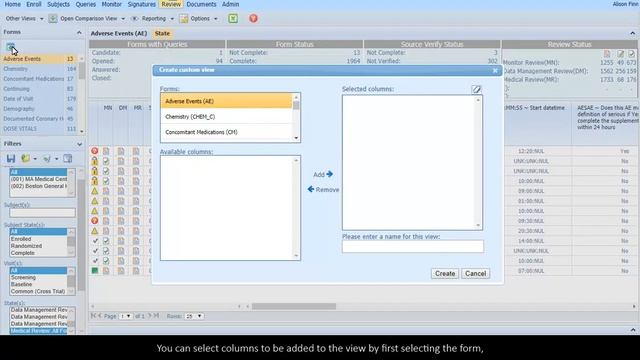
Task: Toggle MN review check in third lock row
Action: coord(106,181)
